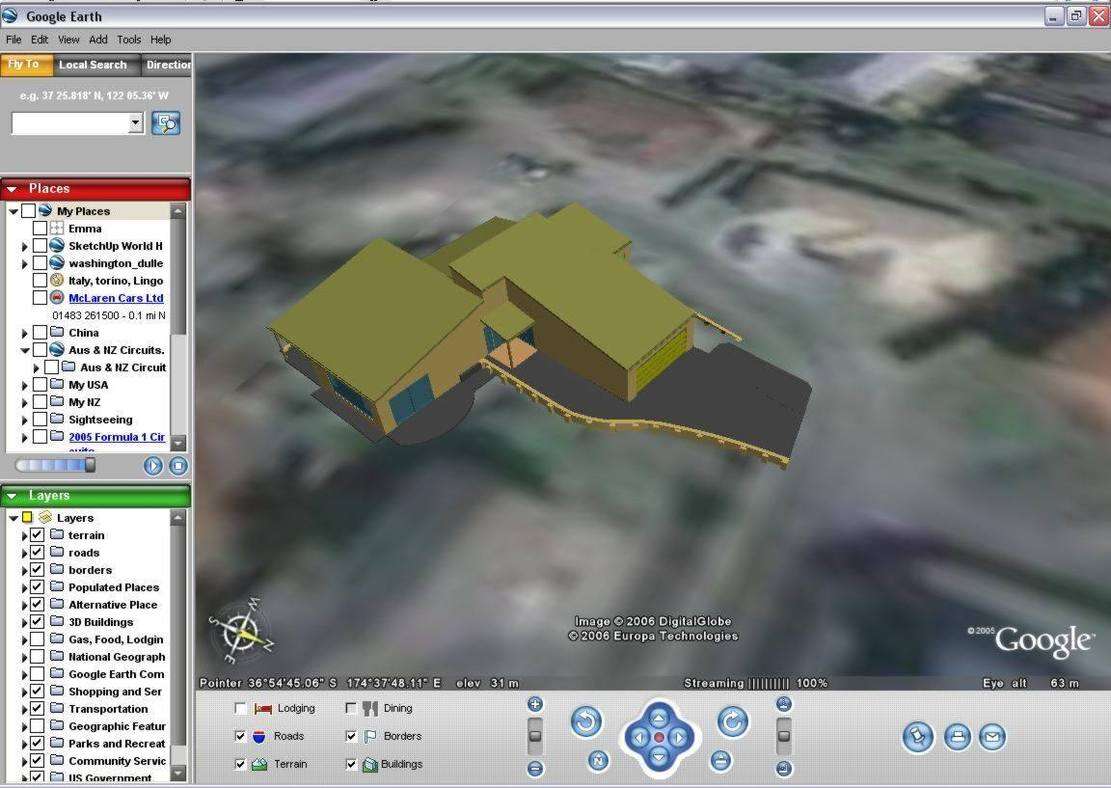Expand the China folder in Places

[x=26, y=333]
